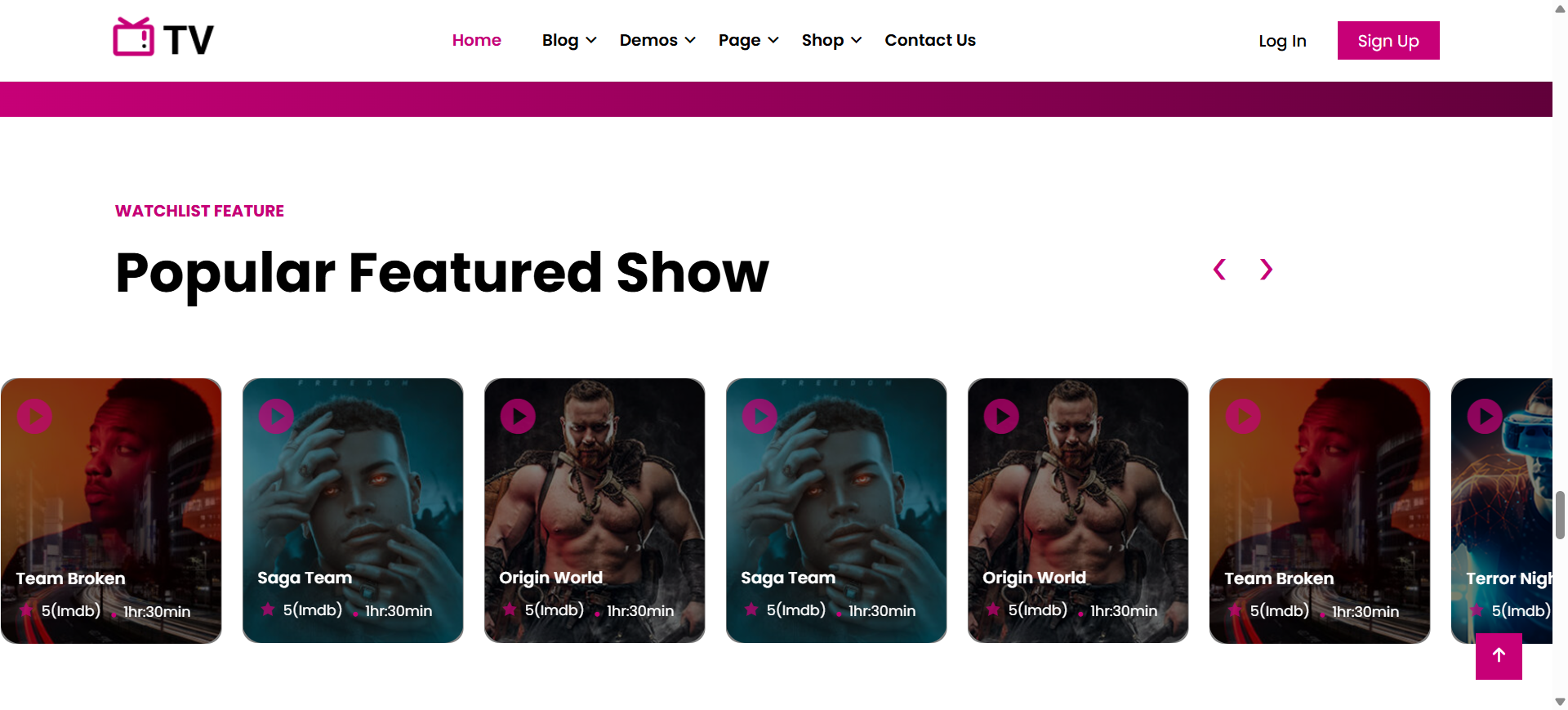Viewport: 1568px width, 710px height.
Task: Expand the Blog dropdown menu
Action: 569,40
